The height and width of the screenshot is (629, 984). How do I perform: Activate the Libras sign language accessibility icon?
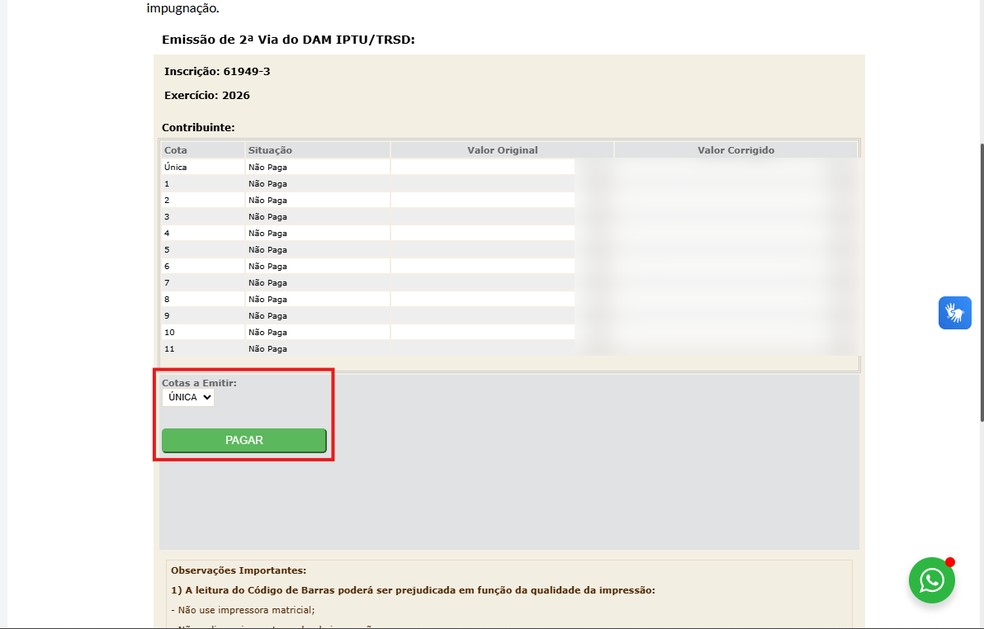tap(955, 313)
